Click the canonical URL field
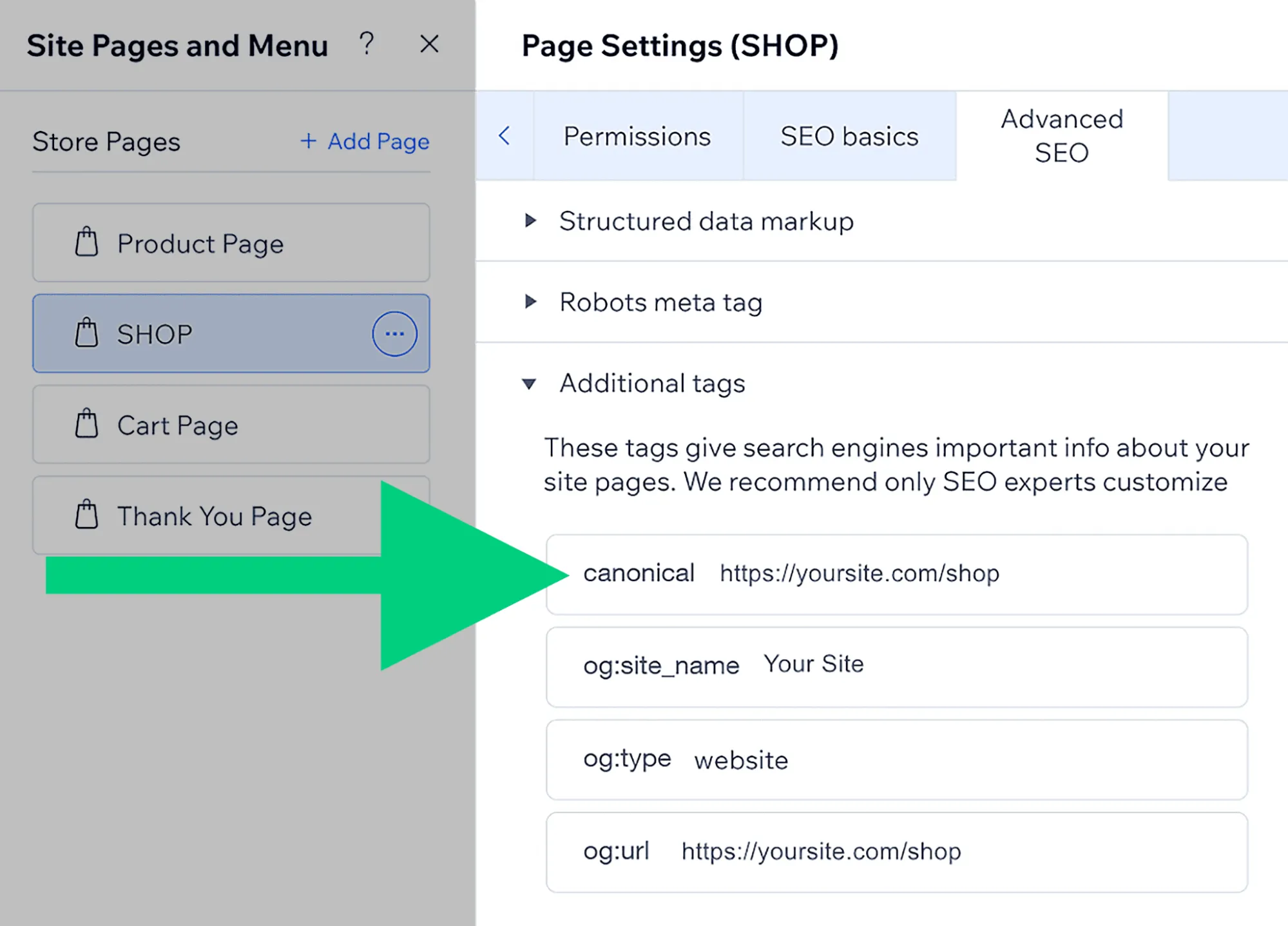 [896, 574]
